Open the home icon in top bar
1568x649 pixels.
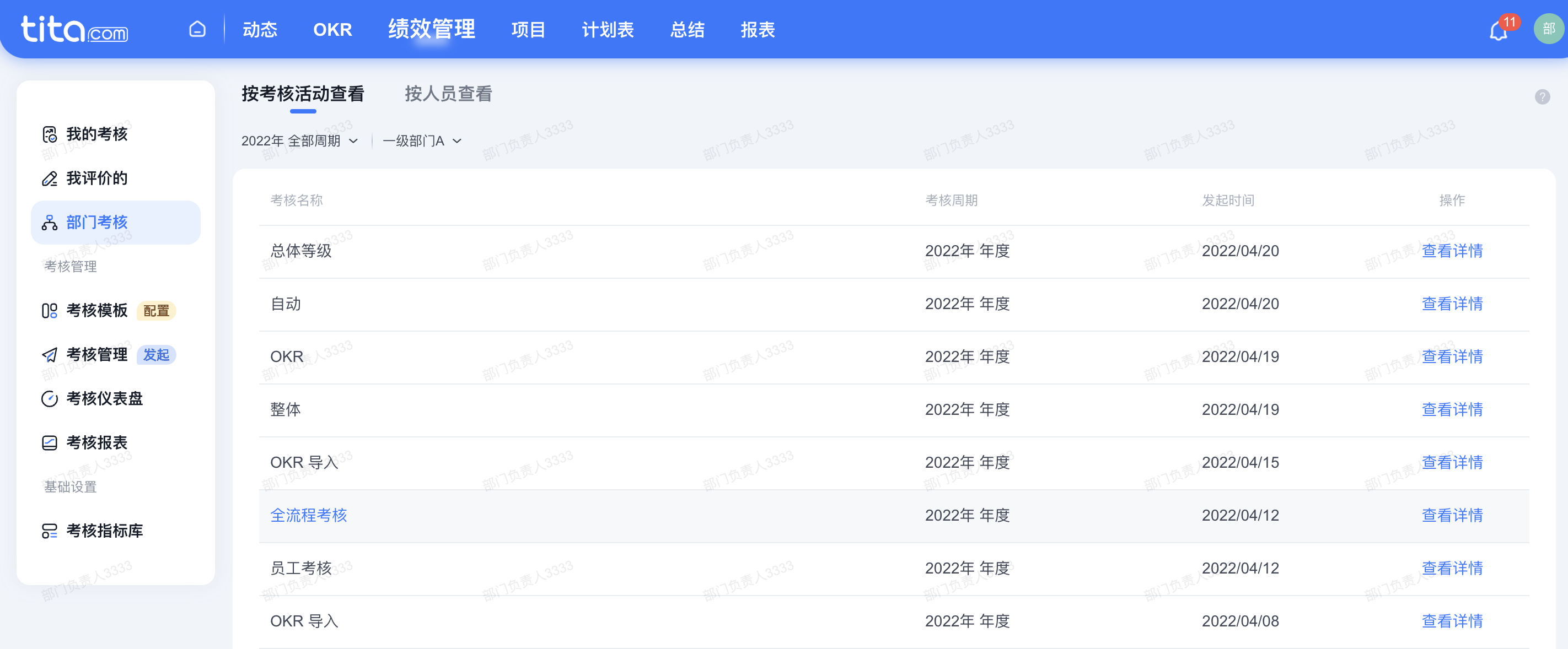pyautogui.click(x=197, y=29)
